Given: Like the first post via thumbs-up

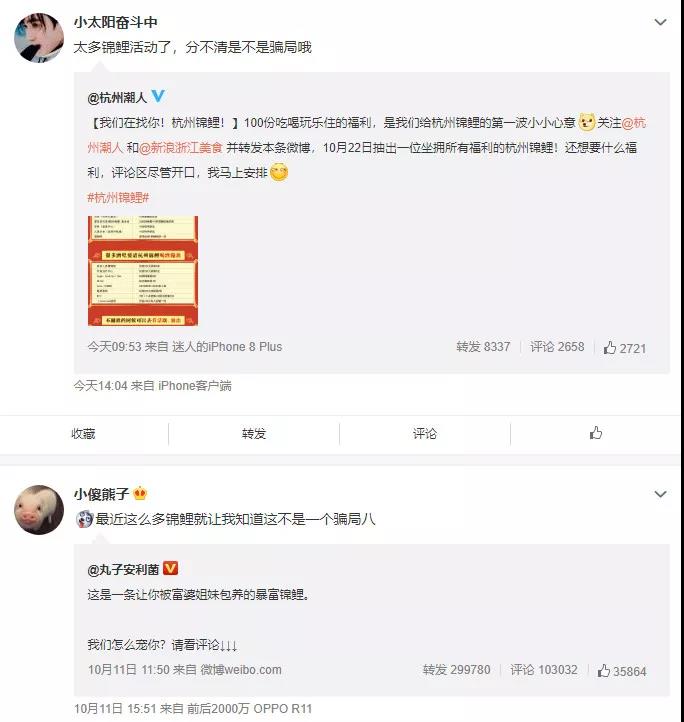Looking at the screenshot, I should [596, 433].
